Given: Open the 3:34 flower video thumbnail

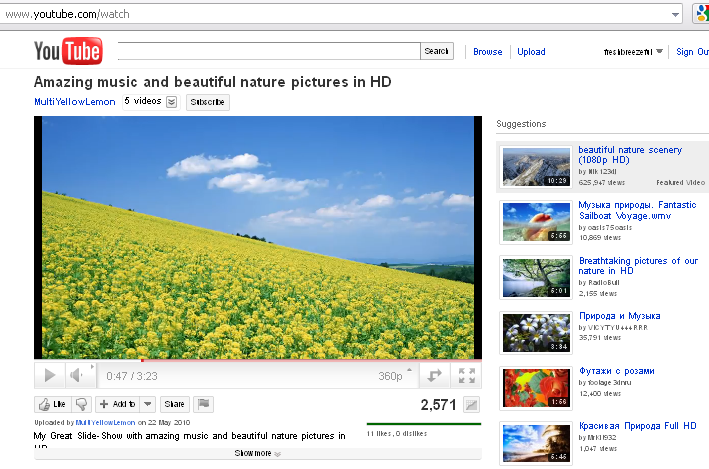Looking at the screenshot, I should click(x=536, y=333).
